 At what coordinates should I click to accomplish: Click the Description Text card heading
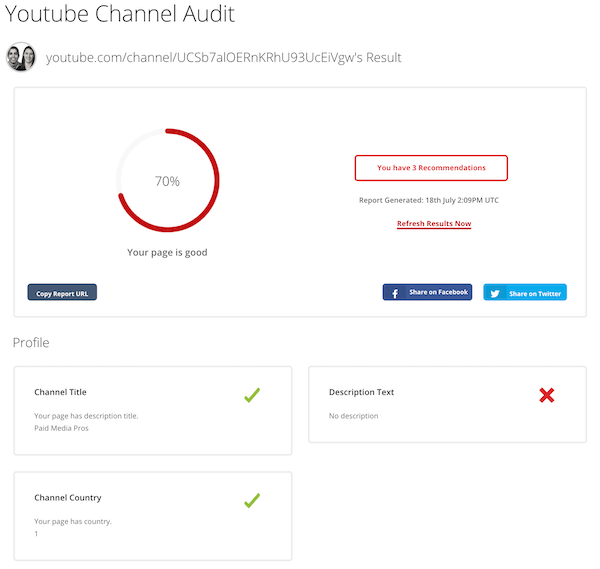pyautogui.click(x=361, y=393)
